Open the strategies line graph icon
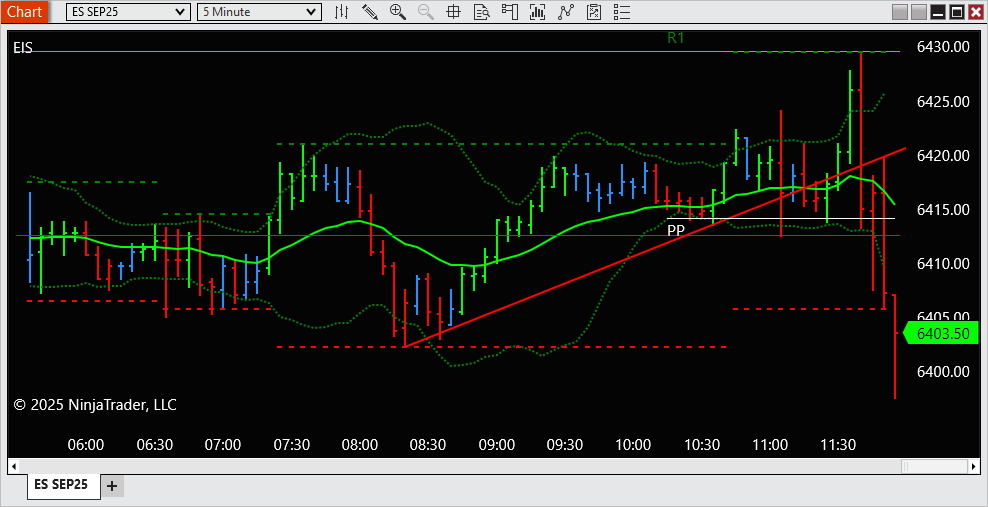This screenshot has width=988, height=507. pos(566,11)
